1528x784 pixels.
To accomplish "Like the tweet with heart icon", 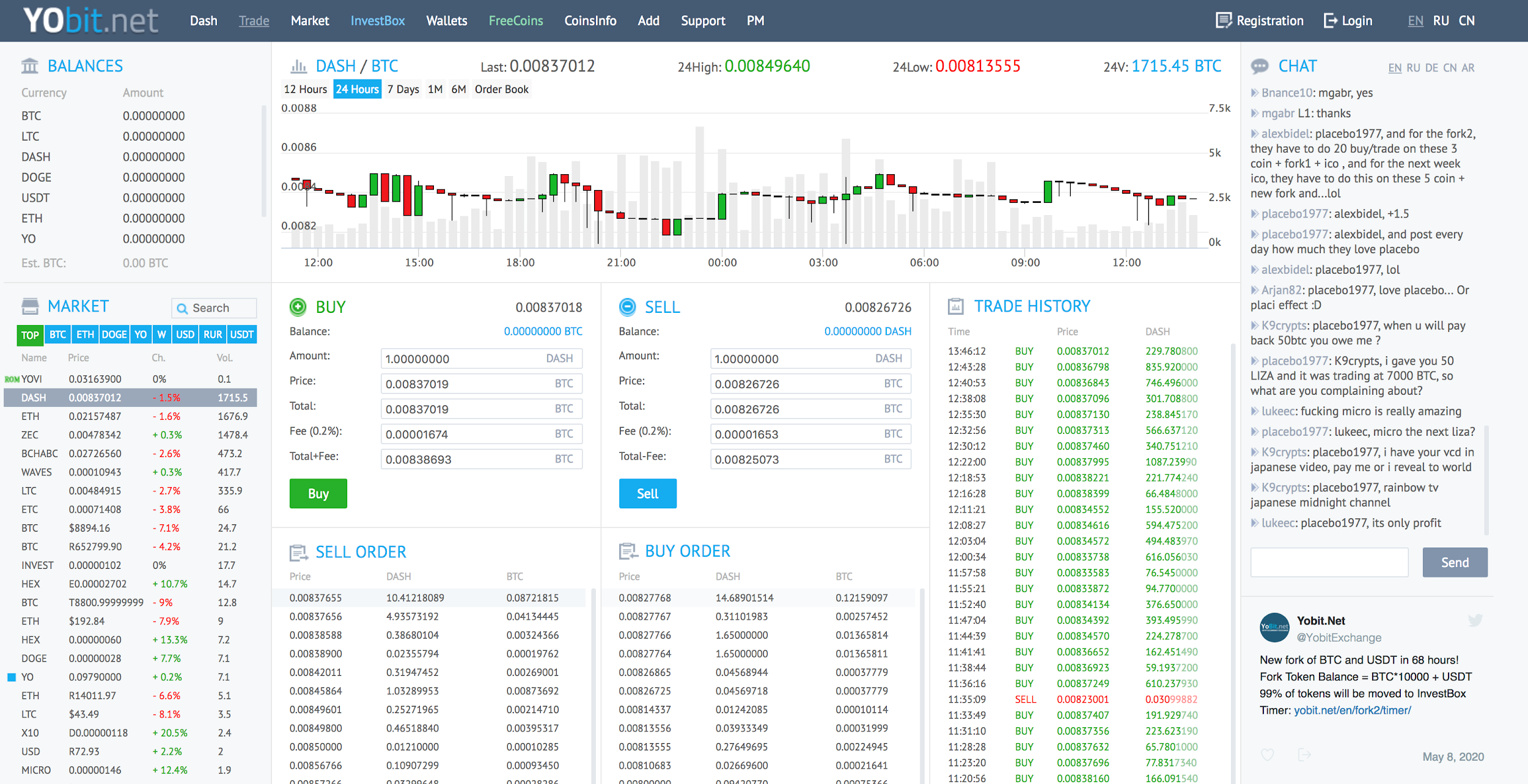I will 1268,755.
